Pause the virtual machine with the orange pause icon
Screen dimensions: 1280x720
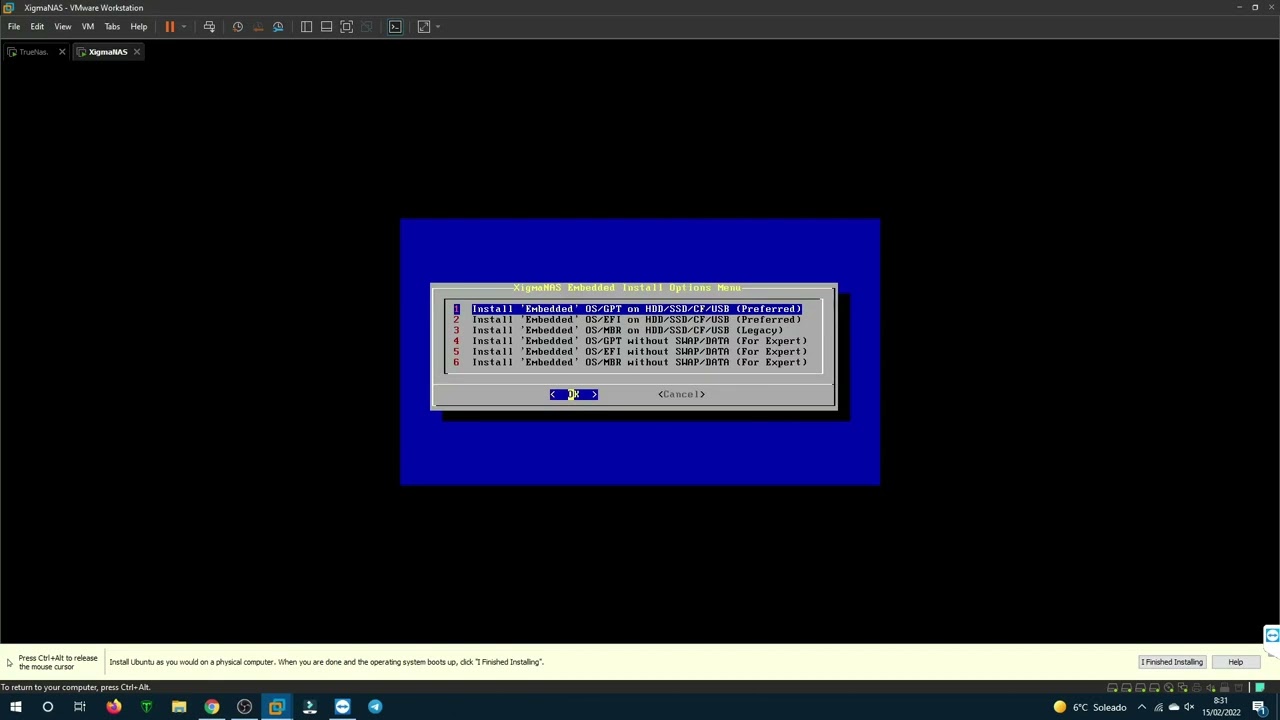point(169,27)
